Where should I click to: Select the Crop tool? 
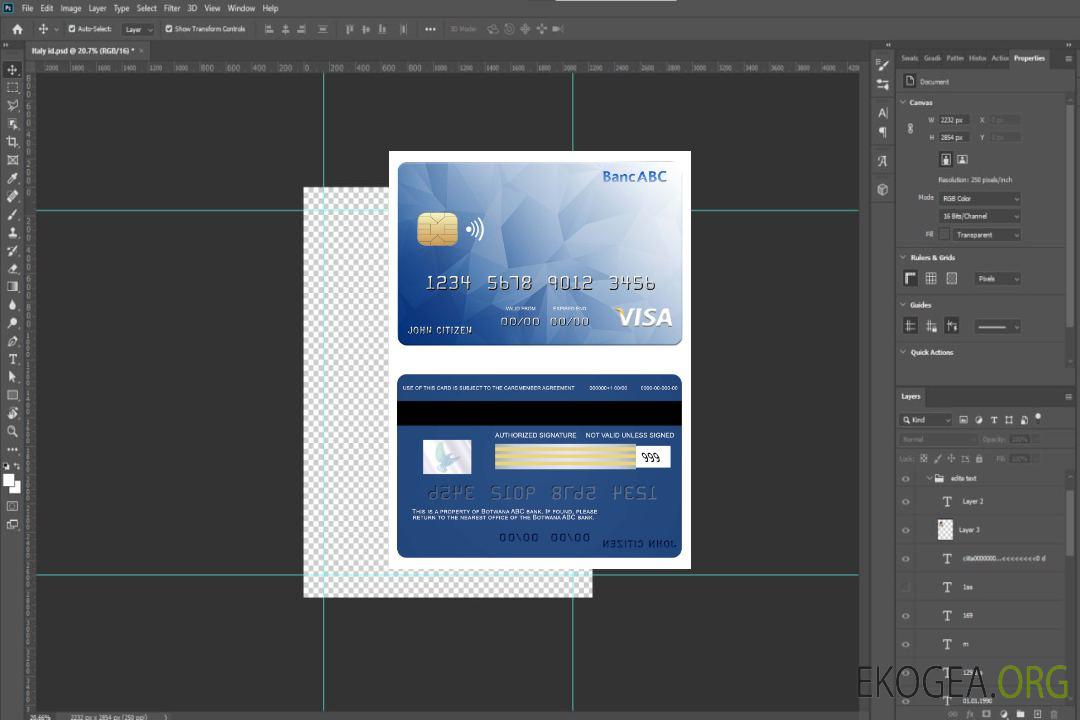point(12,142)
